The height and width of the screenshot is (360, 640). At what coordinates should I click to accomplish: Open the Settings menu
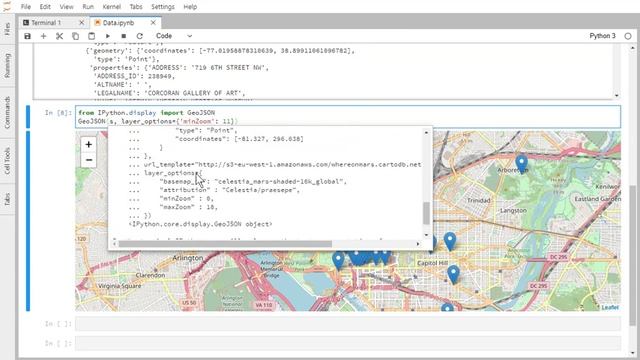tap(162, 7)
